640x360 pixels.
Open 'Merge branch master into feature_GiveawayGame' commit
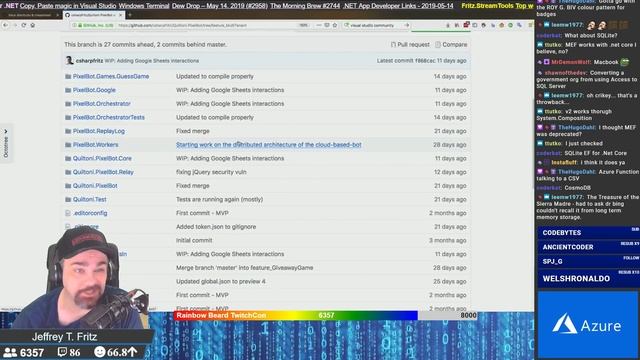click(244, 268)
